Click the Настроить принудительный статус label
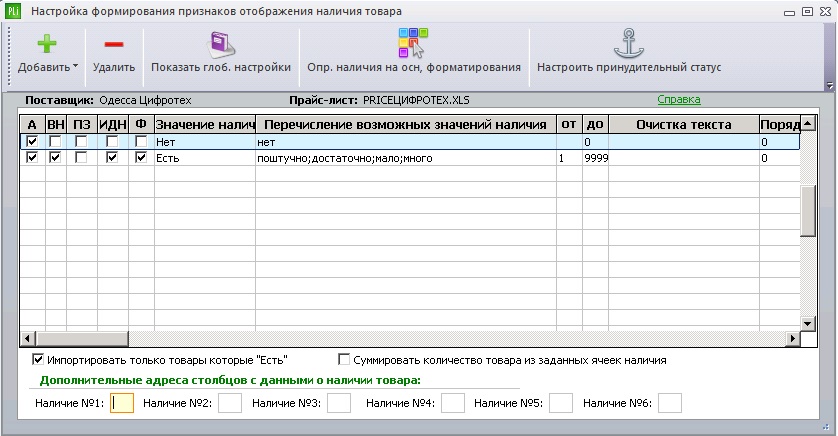Screen dimensions: 838x436 (x=629, y=67)
